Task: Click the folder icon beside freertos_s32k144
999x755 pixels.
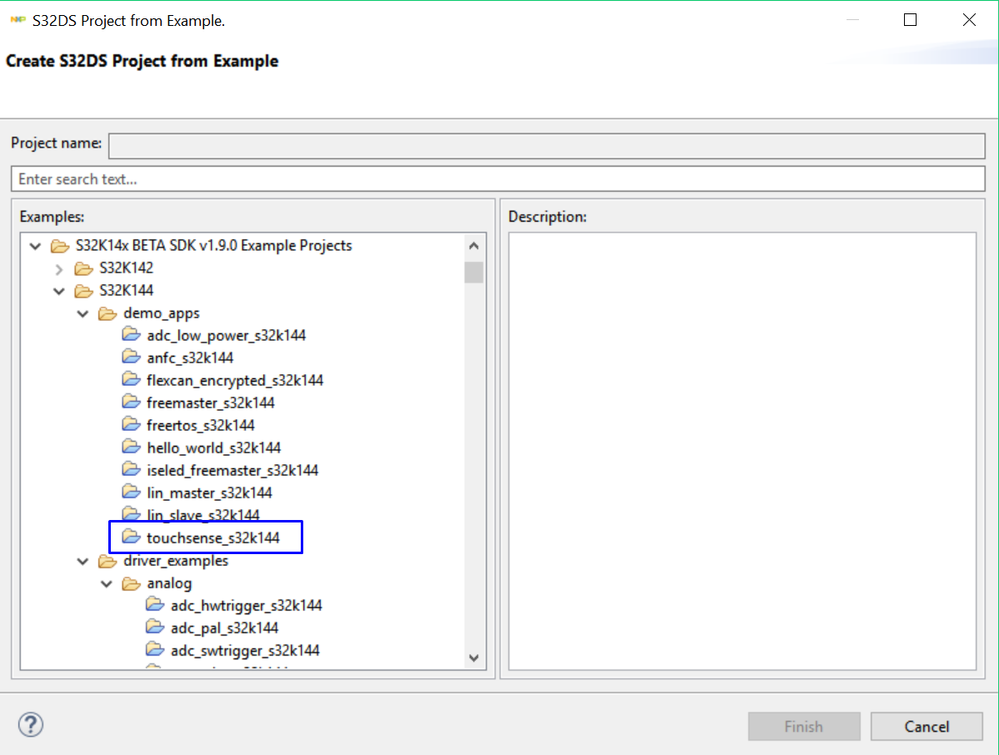Action: coord(131,425)
